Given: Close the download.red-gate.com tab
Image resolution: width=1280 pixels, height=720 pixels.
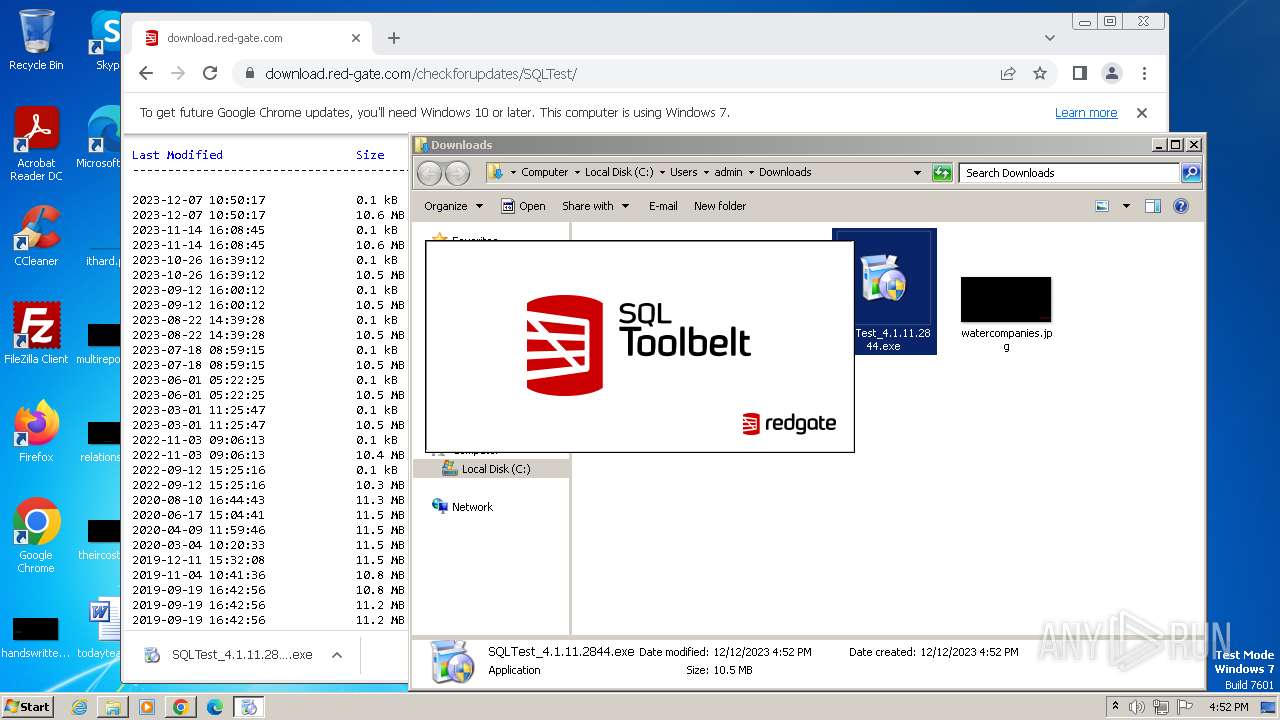Looking at the screenshot, I should point(356,38).
